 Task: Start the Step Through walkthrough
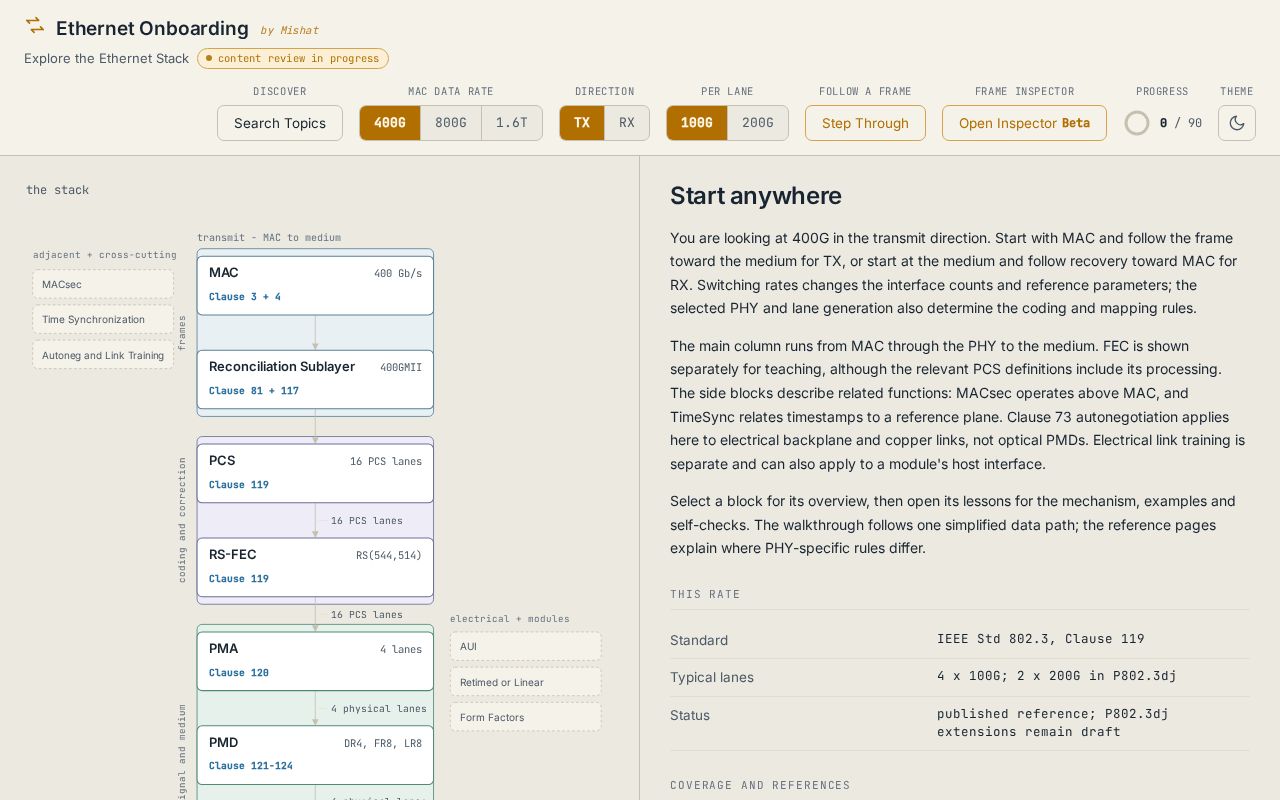pos(865,123)
